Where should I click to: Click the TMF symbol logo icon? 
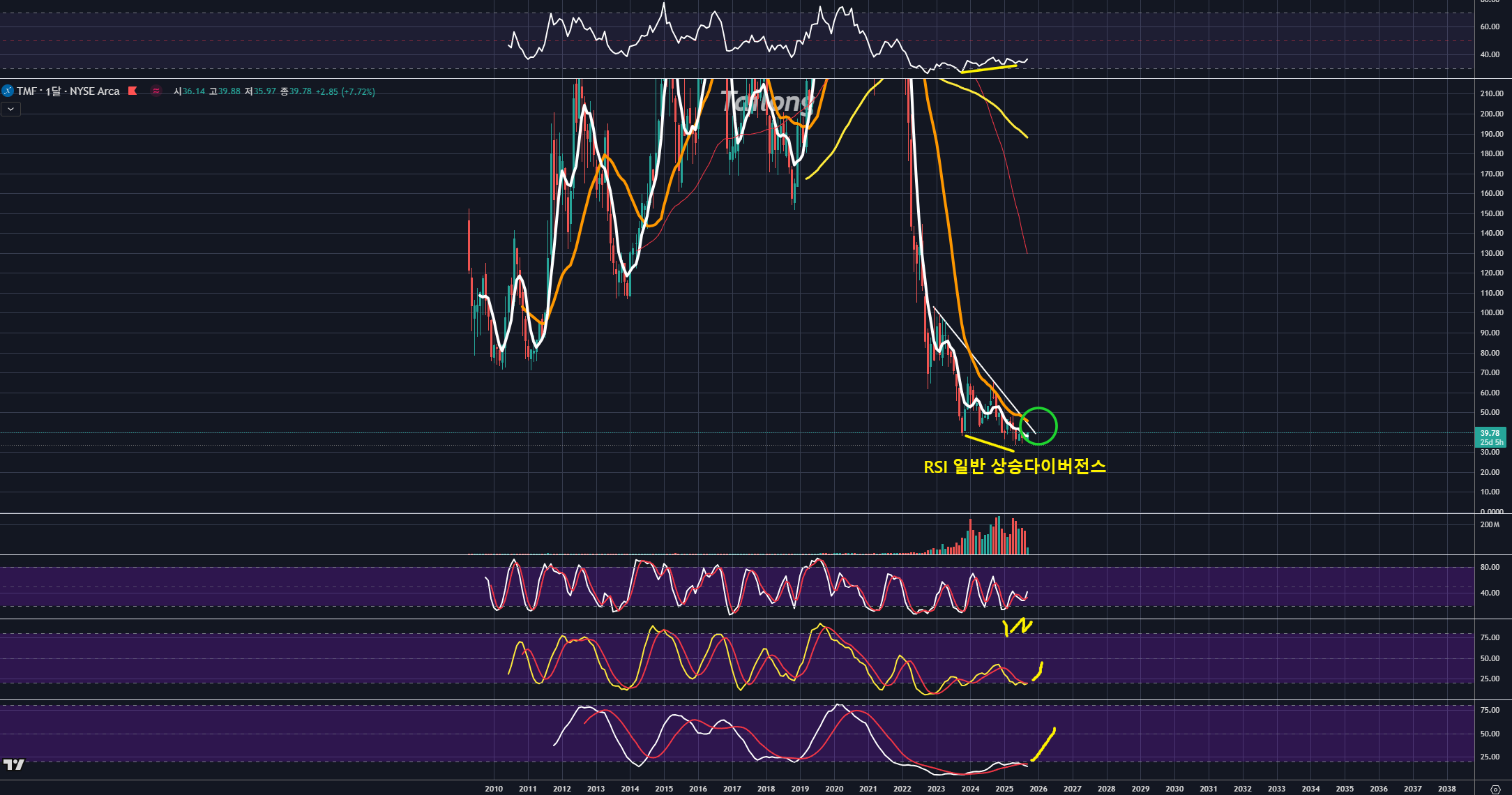pos(8,91)
